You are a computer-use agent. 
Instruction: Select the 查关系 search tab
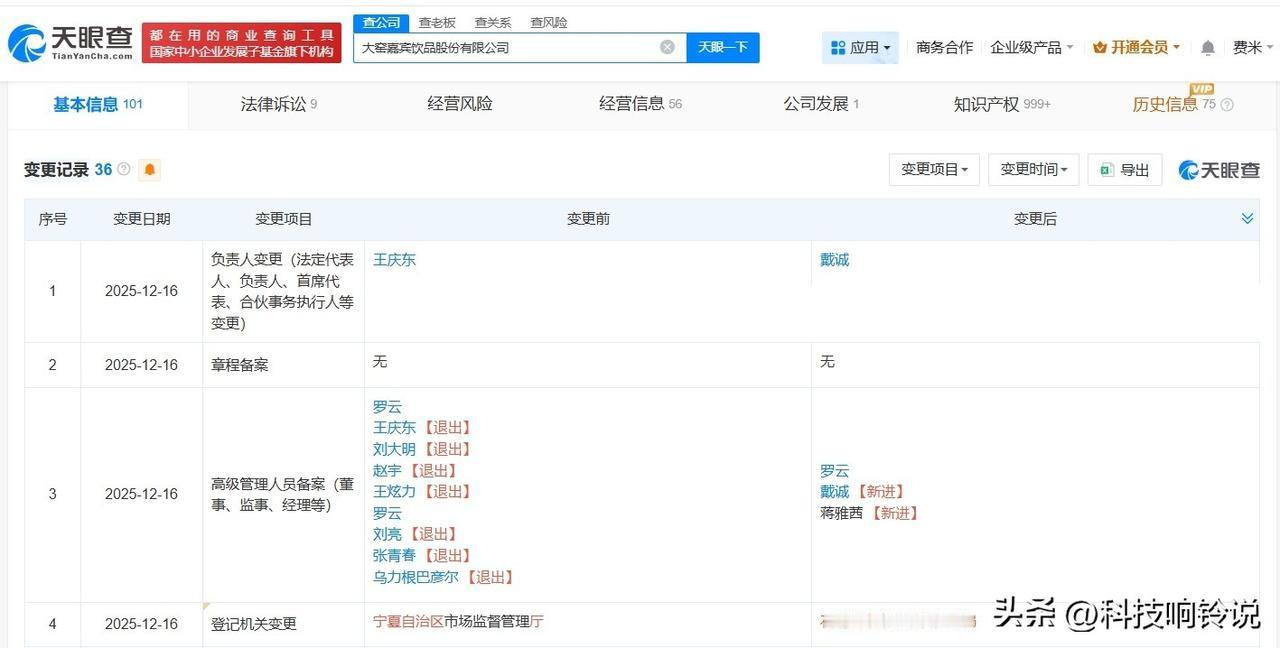point(493,22)
